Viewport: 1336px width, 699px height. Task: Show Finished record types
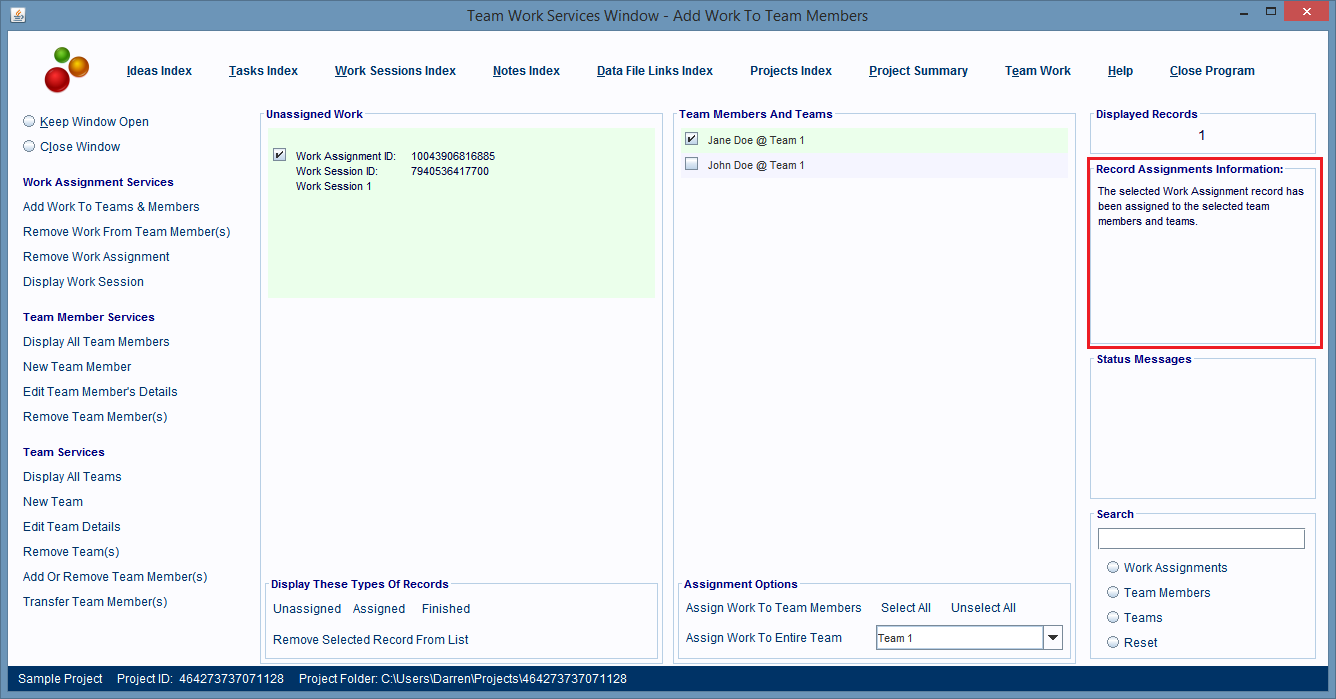446,609
